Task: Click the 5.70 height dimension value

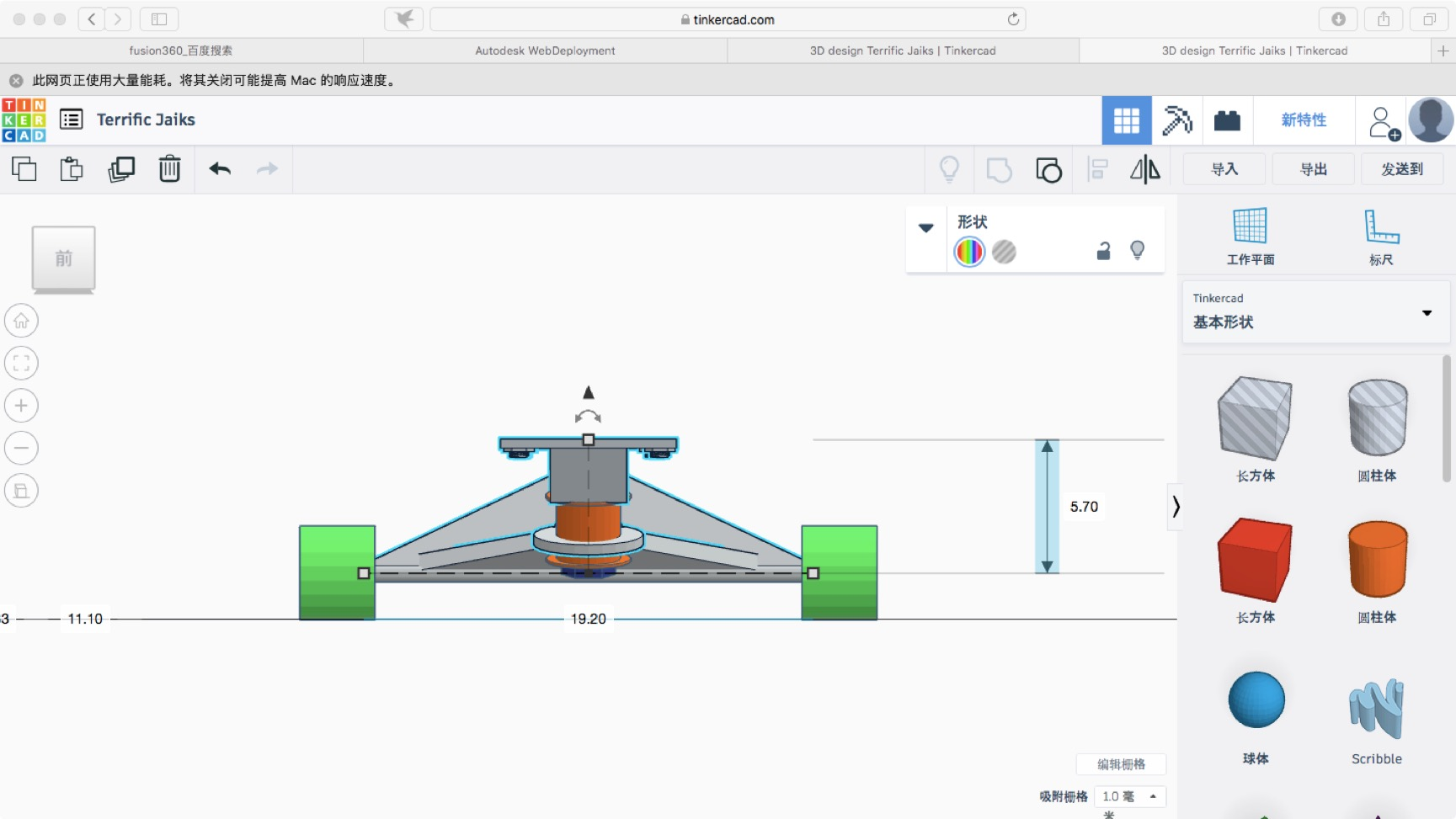Action: [1084, 507]
